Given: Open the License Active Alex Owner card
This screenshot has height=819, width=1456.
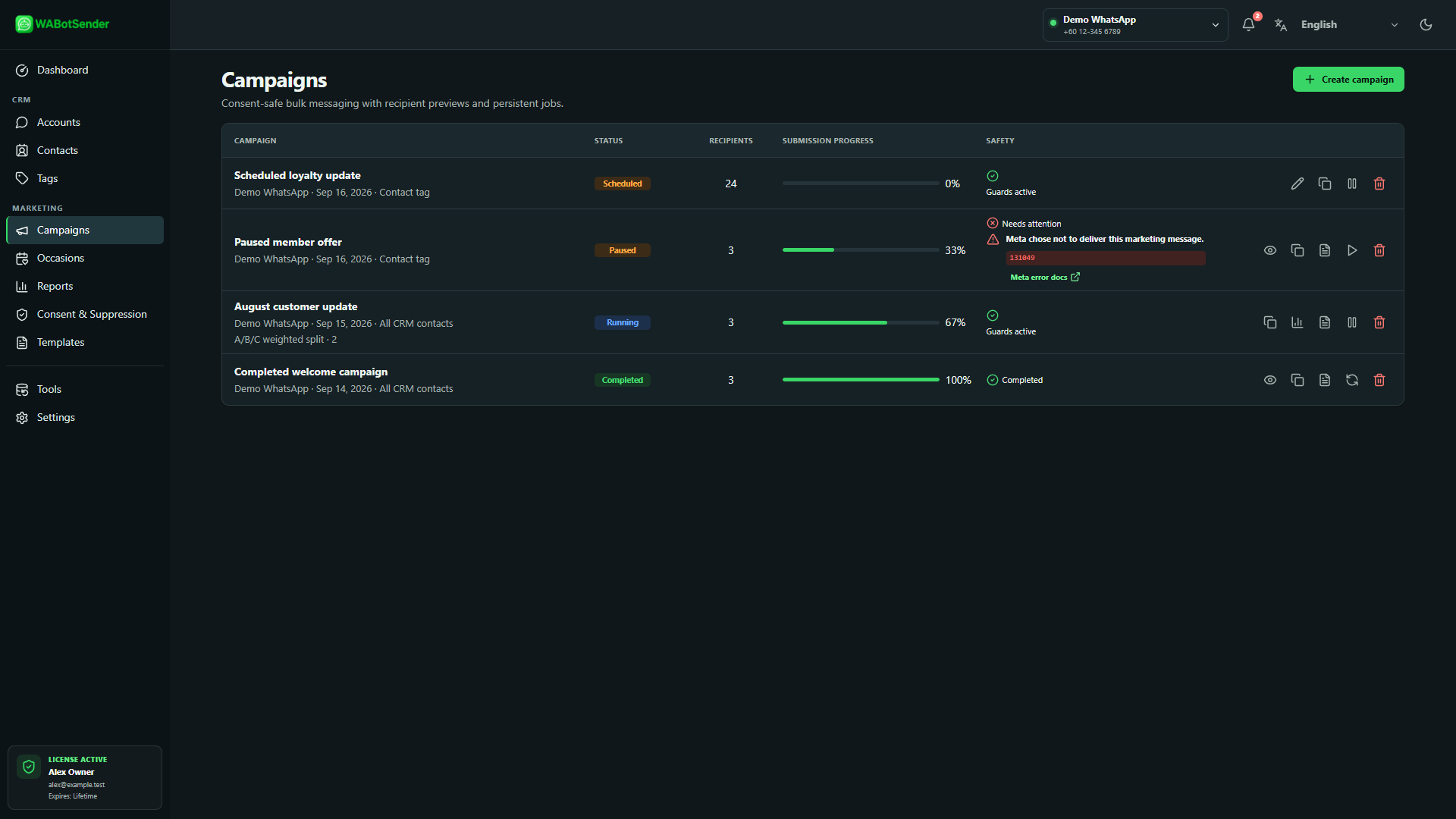Looking at the screenshot, I should coord(85,777).
